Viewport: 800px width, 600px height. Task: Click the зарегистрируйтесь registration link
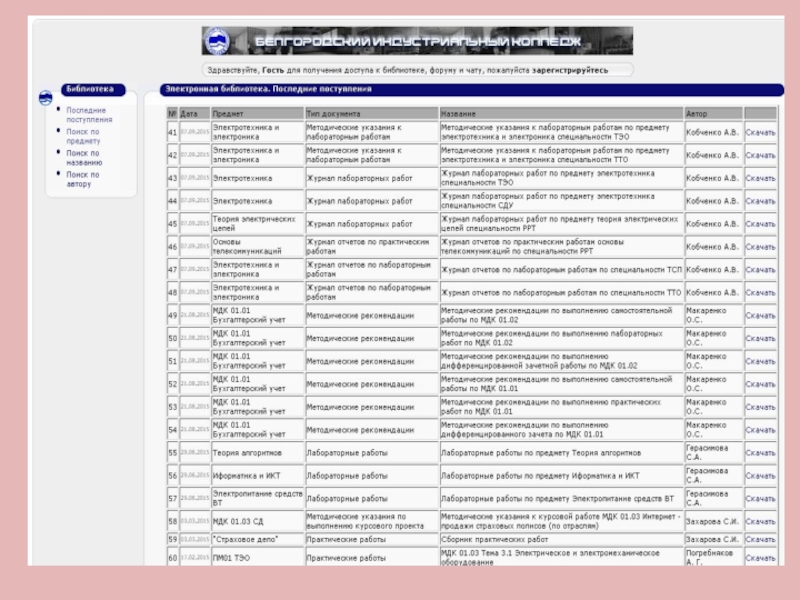click(x=570, y=70)
